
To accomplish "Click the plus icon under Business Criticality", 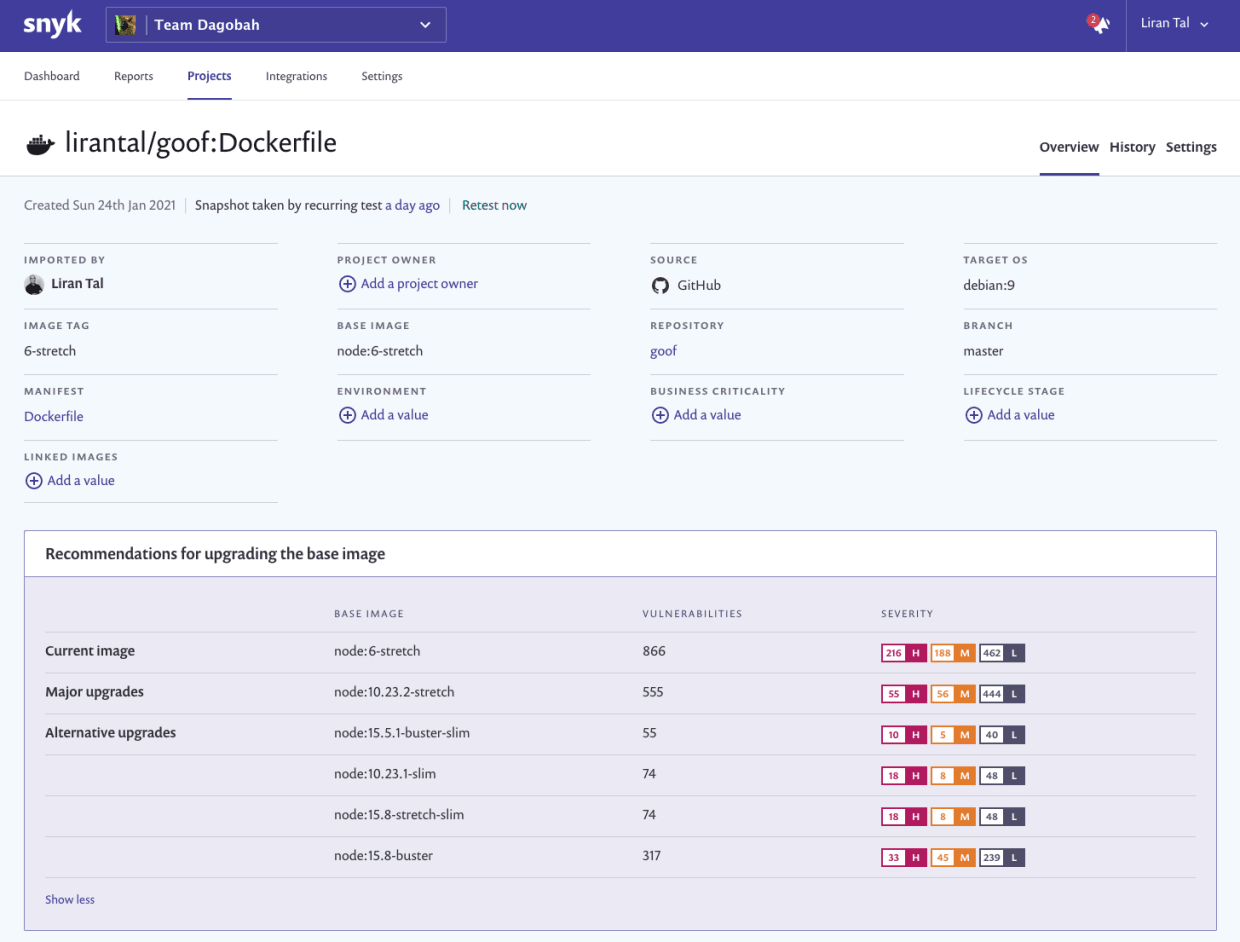I will [660, 415].
